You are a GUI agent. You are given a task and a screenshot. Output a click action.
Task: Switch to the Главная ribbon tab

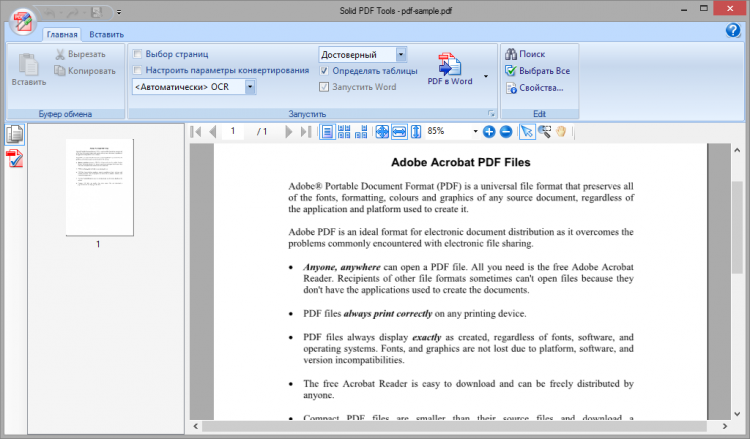click(62, 34)
